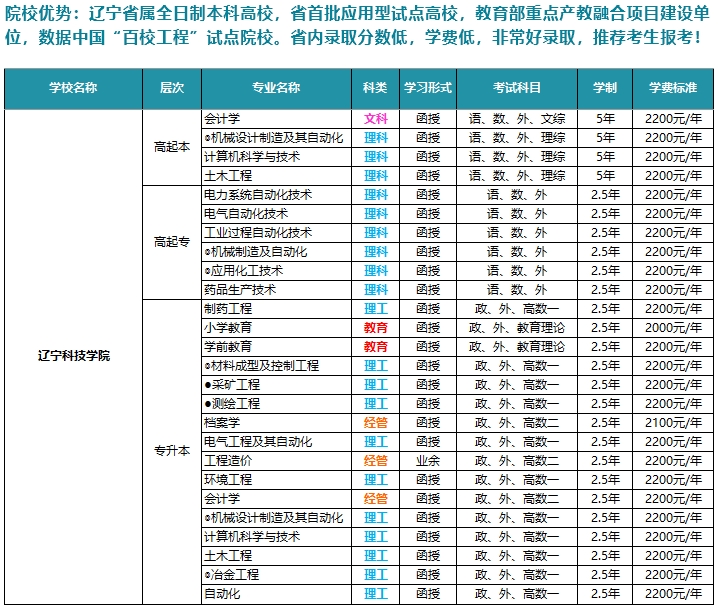
Task: Select 政、外、高数二 cell in 档案学 row
Action: [x=517, y=423]
